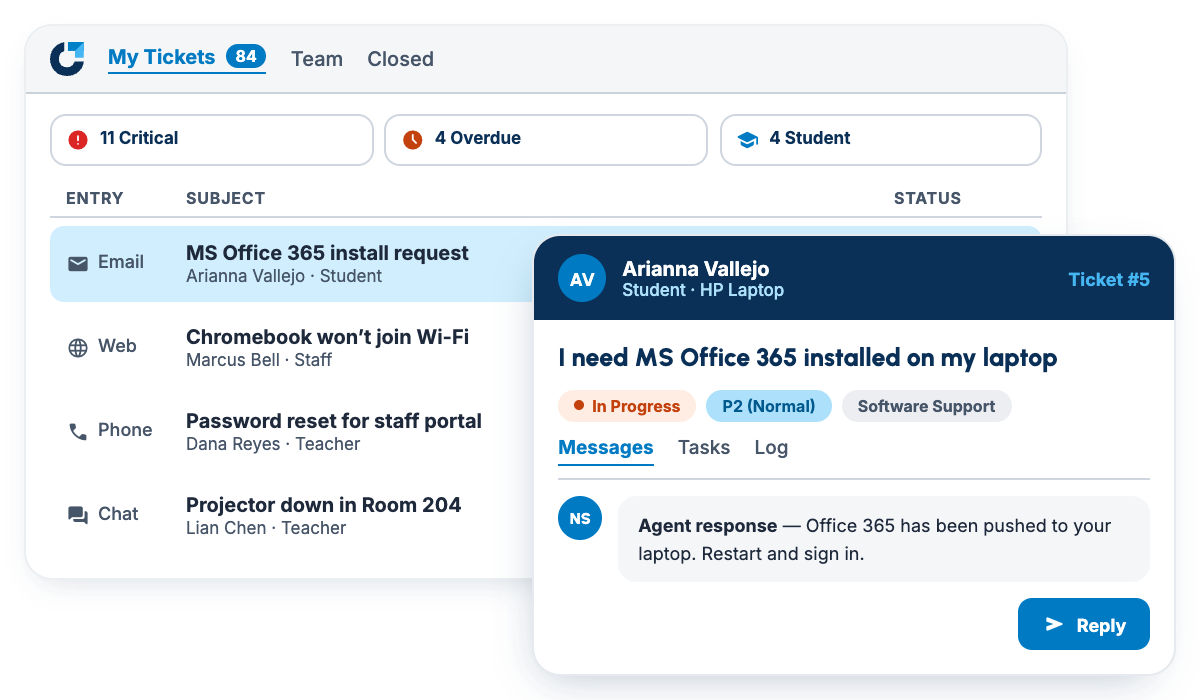Filter by 4 Student tickets
Image resolution: width=1200 pixels, height=700 pixels.
pos(881,140)
